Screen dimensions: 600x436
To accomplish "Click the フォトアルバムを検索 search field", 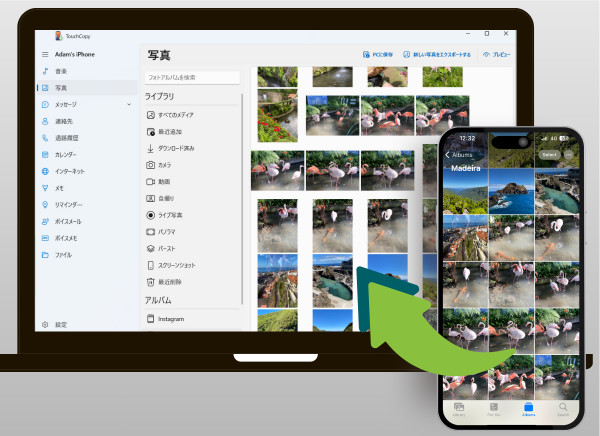I will [x=193, y=77].
